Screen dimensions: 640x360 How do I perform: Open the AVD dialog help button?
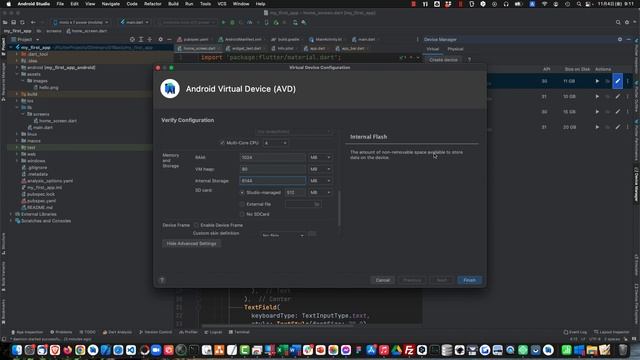click(162, 280)
